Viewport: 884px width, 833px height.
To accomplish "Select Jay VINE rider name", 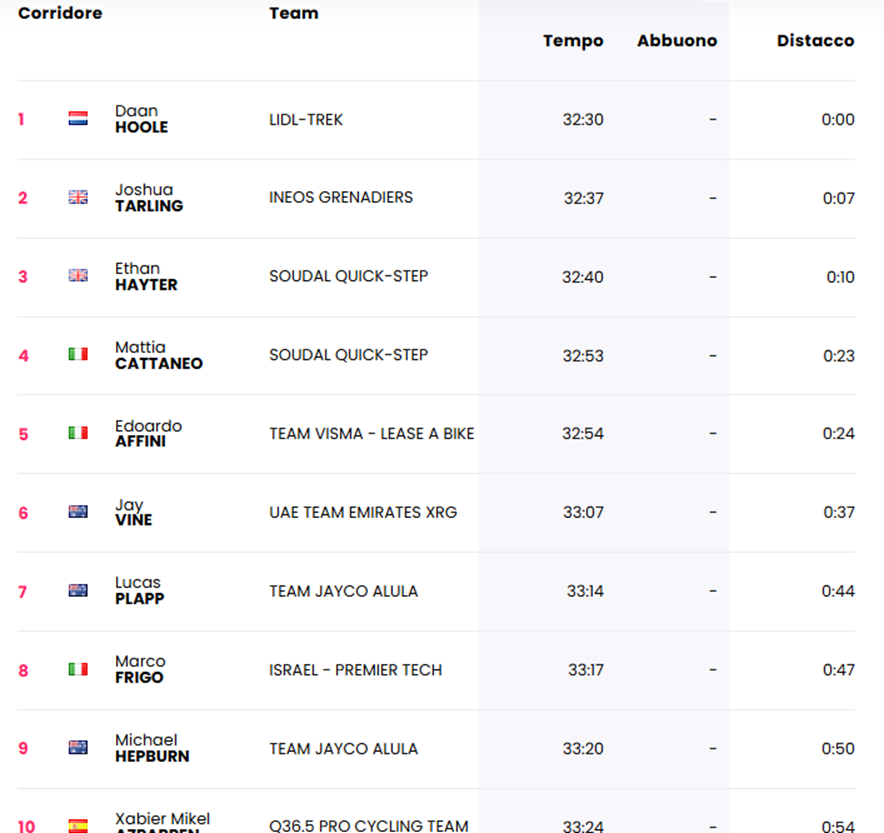I will click(134, 512).
